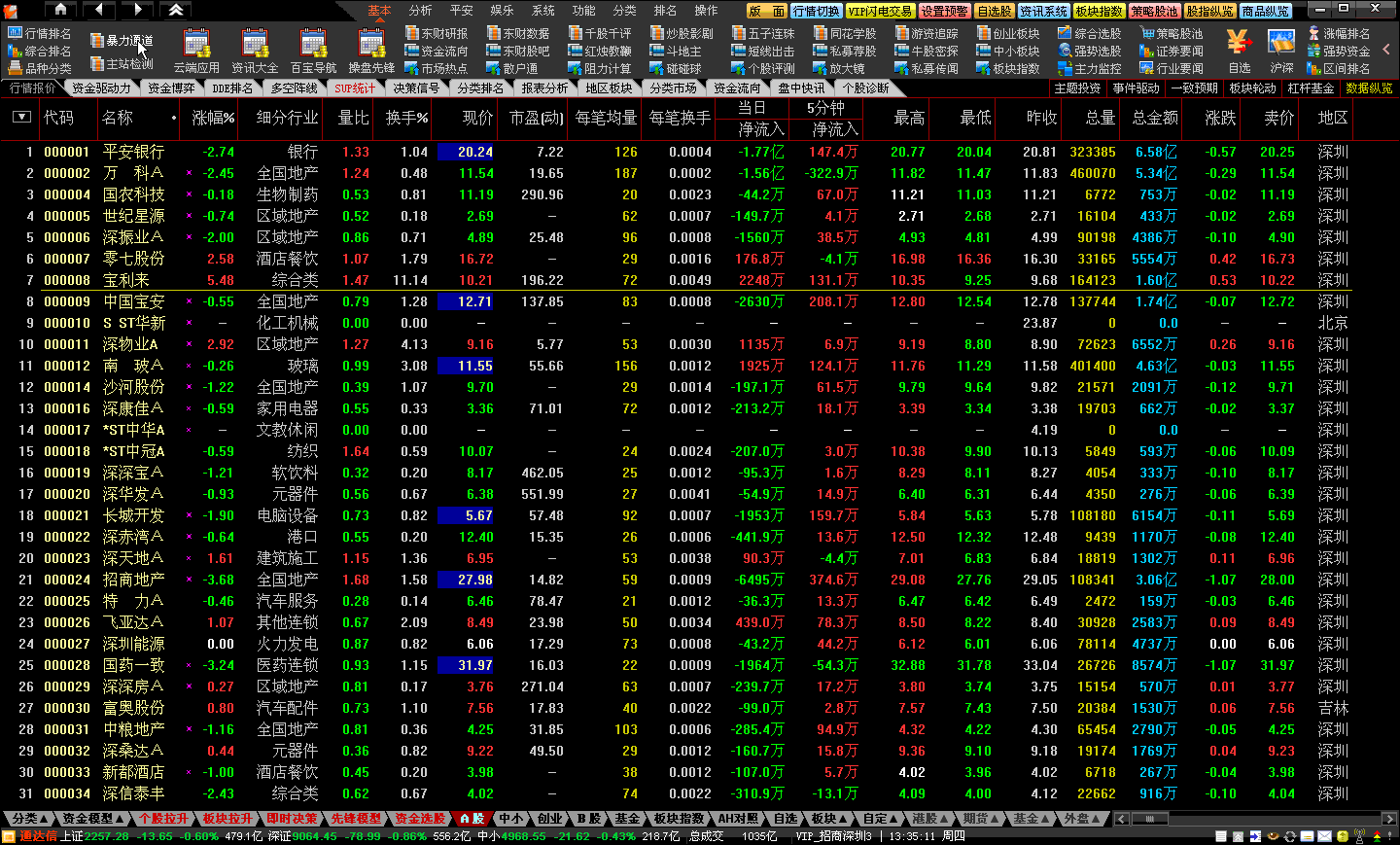The height and width of the screenshot is (845, 1400).
Task: Launch the 百宝导航 icon
Action: click(313, 52)
